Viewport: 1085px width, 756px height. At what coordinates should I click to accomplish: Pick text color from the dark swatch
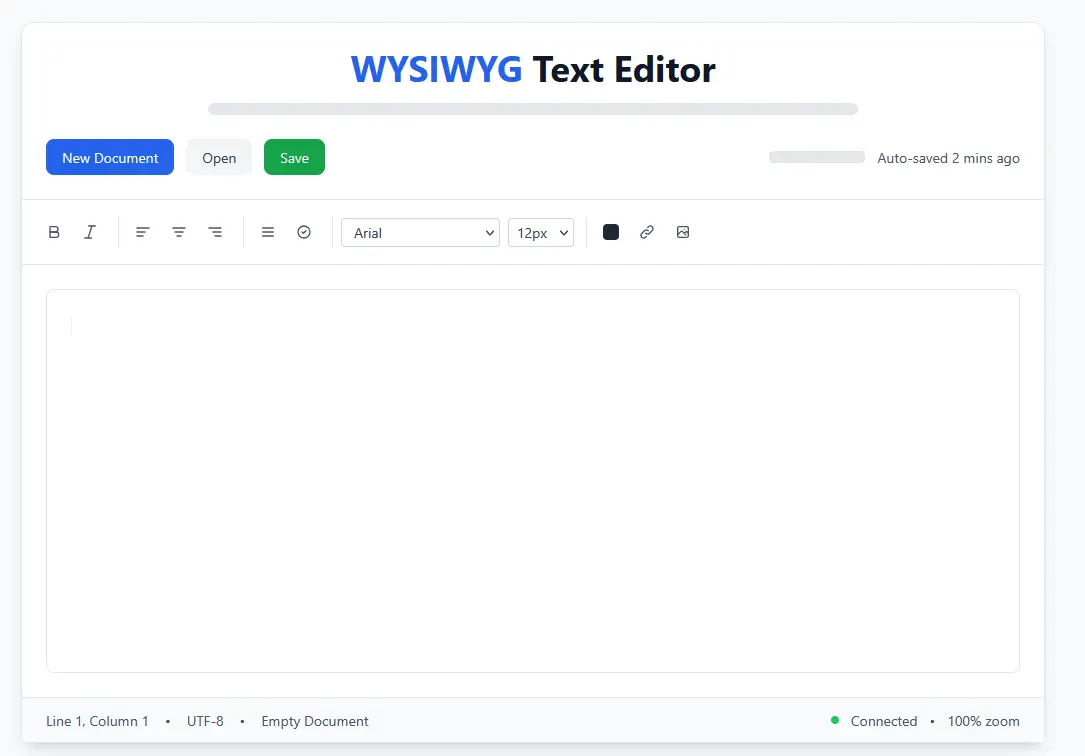(611, 232)
